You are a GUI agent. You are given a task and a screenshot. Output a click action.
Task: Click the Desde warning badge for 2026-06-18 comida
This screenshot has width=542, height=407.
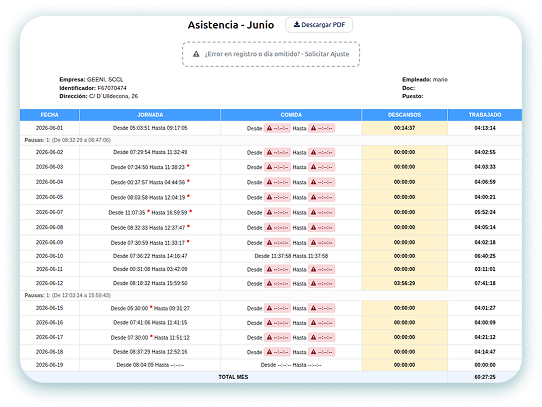(x=277, y=352)
